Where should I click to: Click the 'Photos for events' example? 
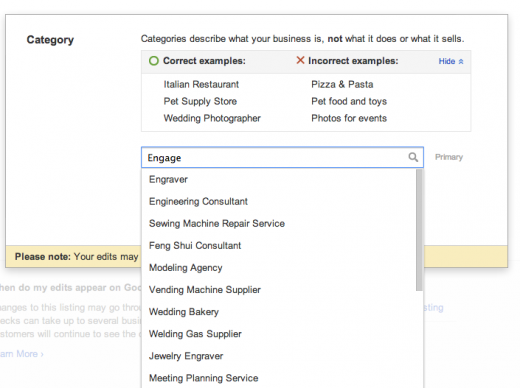(x=349, y=118)
